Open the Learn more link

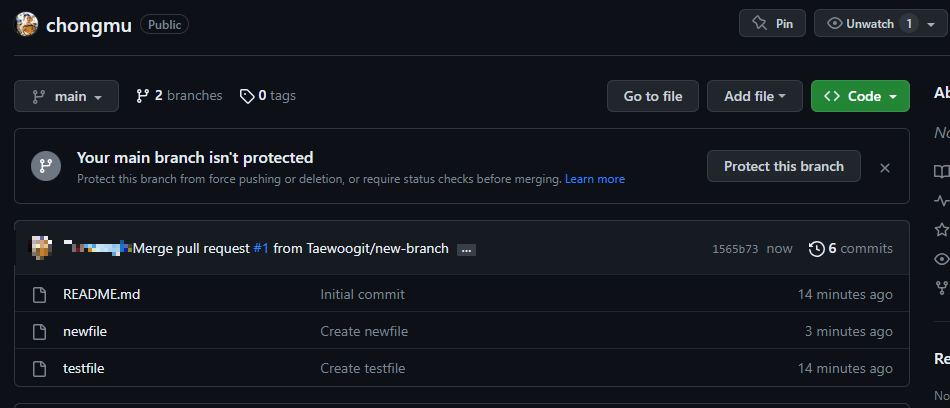click(x=594, y=179)
